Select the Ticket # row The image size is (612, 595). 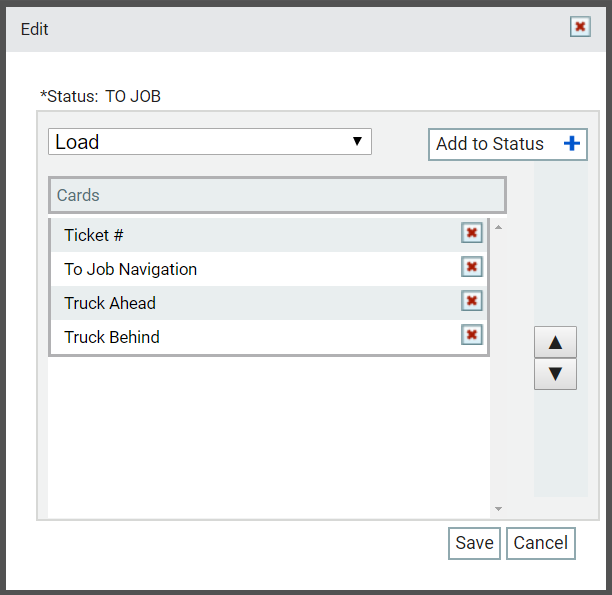click(269, 235)
